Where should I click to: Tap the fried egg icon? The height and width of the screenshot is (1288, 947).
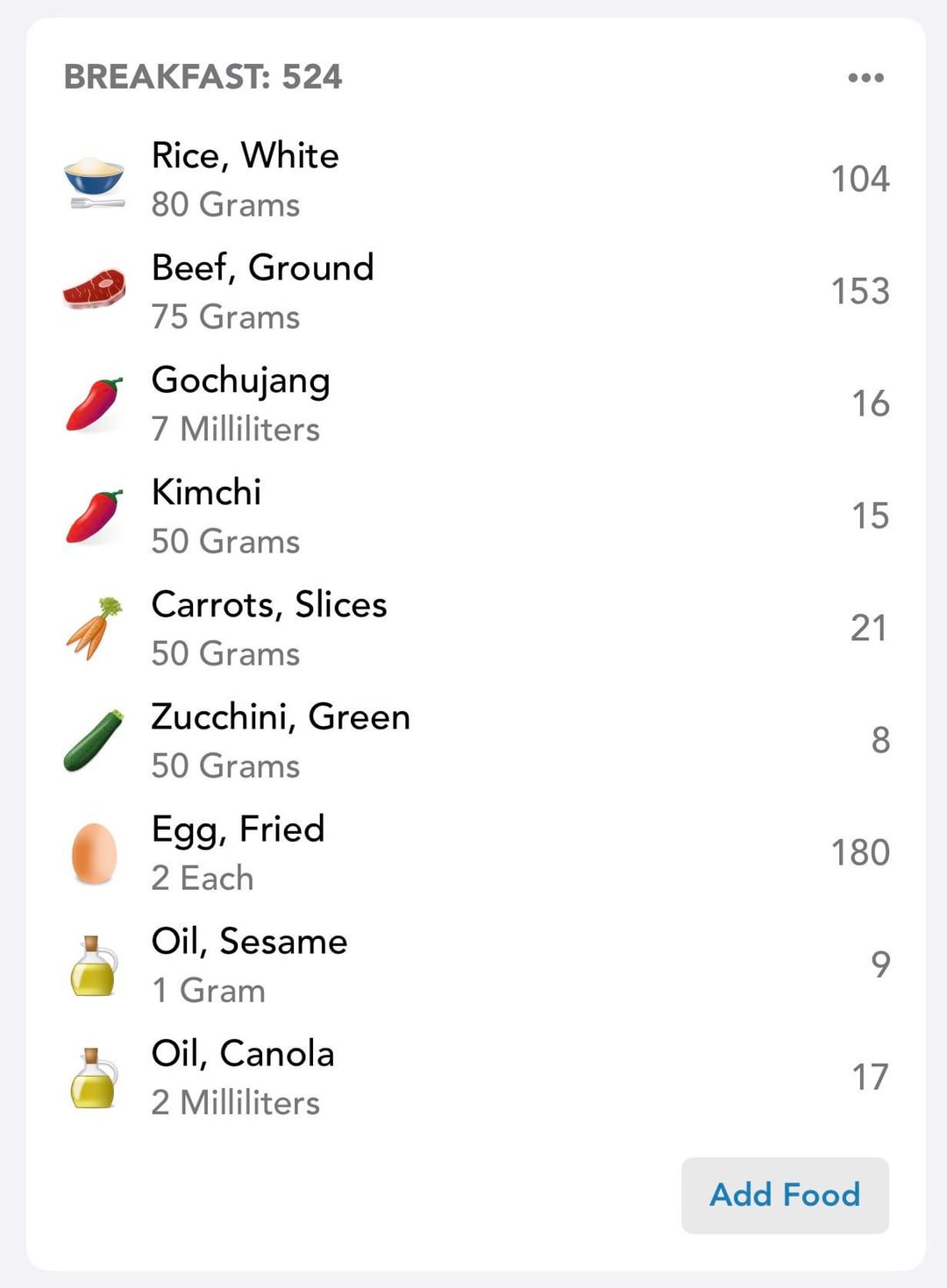click(95, 853)
